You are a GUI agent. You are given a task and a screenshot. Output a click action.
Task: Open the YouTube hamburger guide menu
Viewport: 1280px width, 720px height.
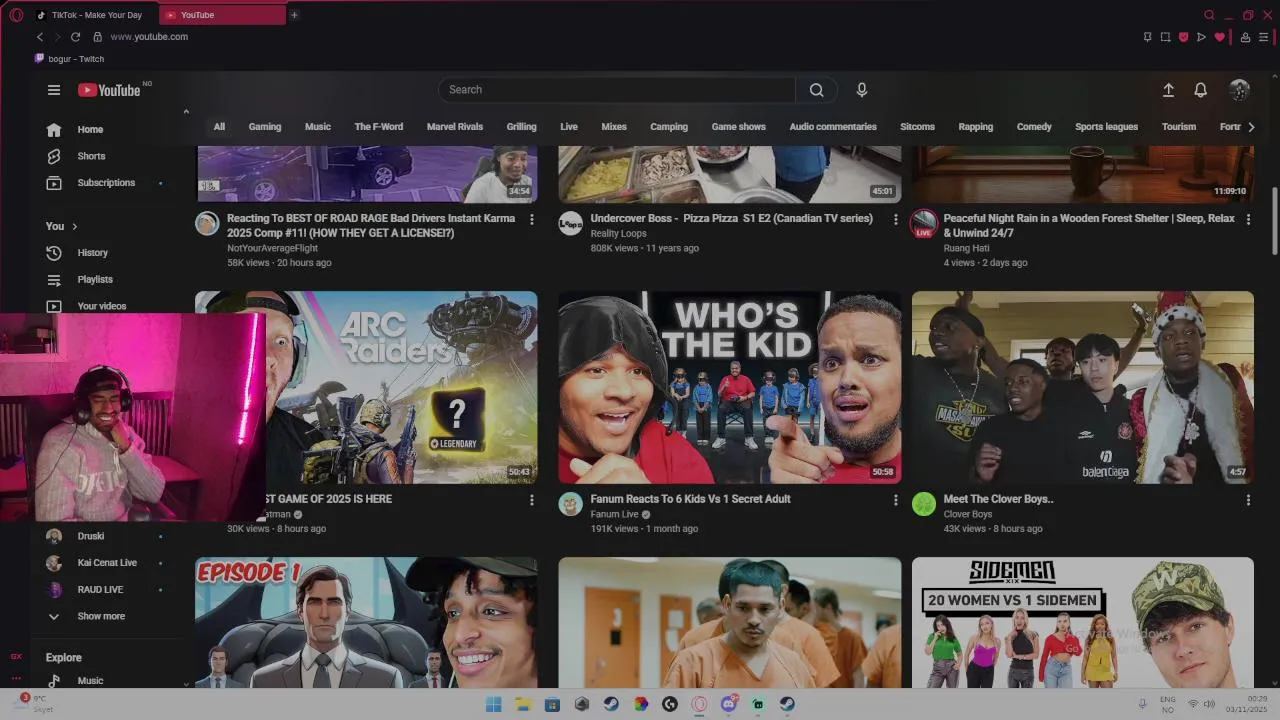(x=54, y=90)
